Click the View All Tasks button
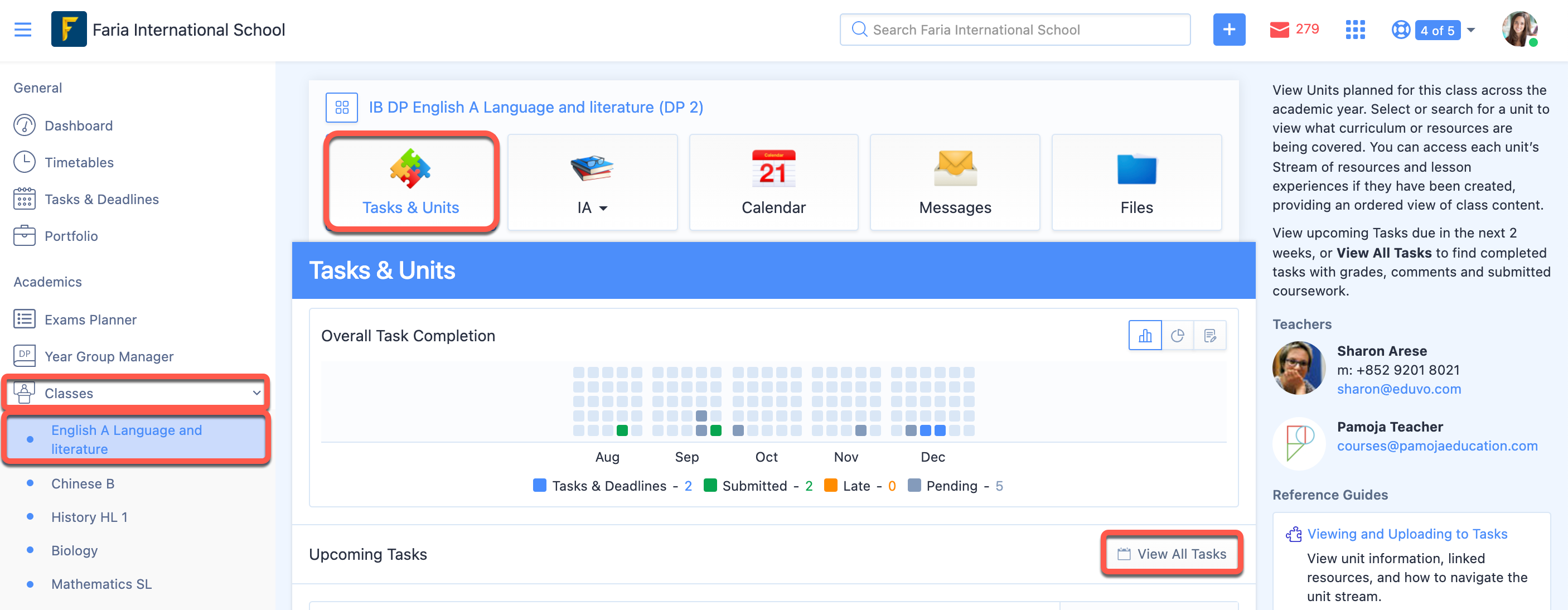 pyautogui.click(x=1172, y=554)
